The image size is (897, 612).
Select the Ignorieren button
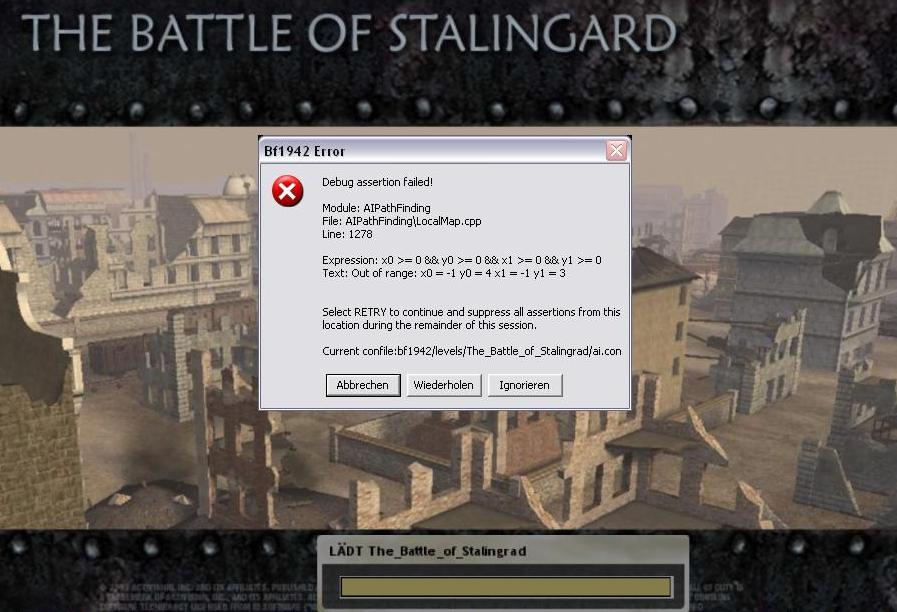[525, 385]
